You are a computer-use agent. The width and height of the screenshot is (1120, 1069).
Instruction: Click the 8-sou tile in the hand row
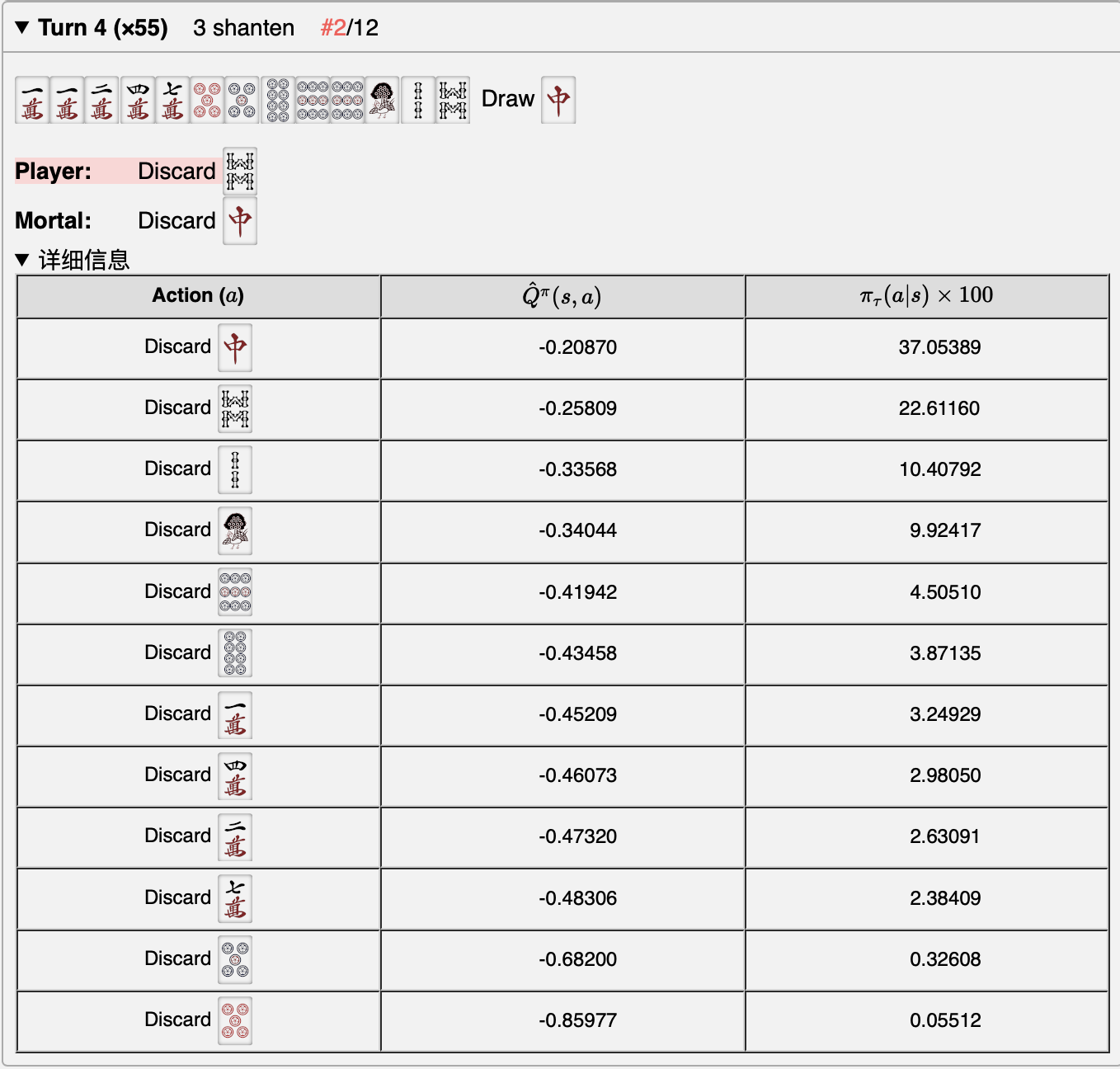[x=453, y=101]
